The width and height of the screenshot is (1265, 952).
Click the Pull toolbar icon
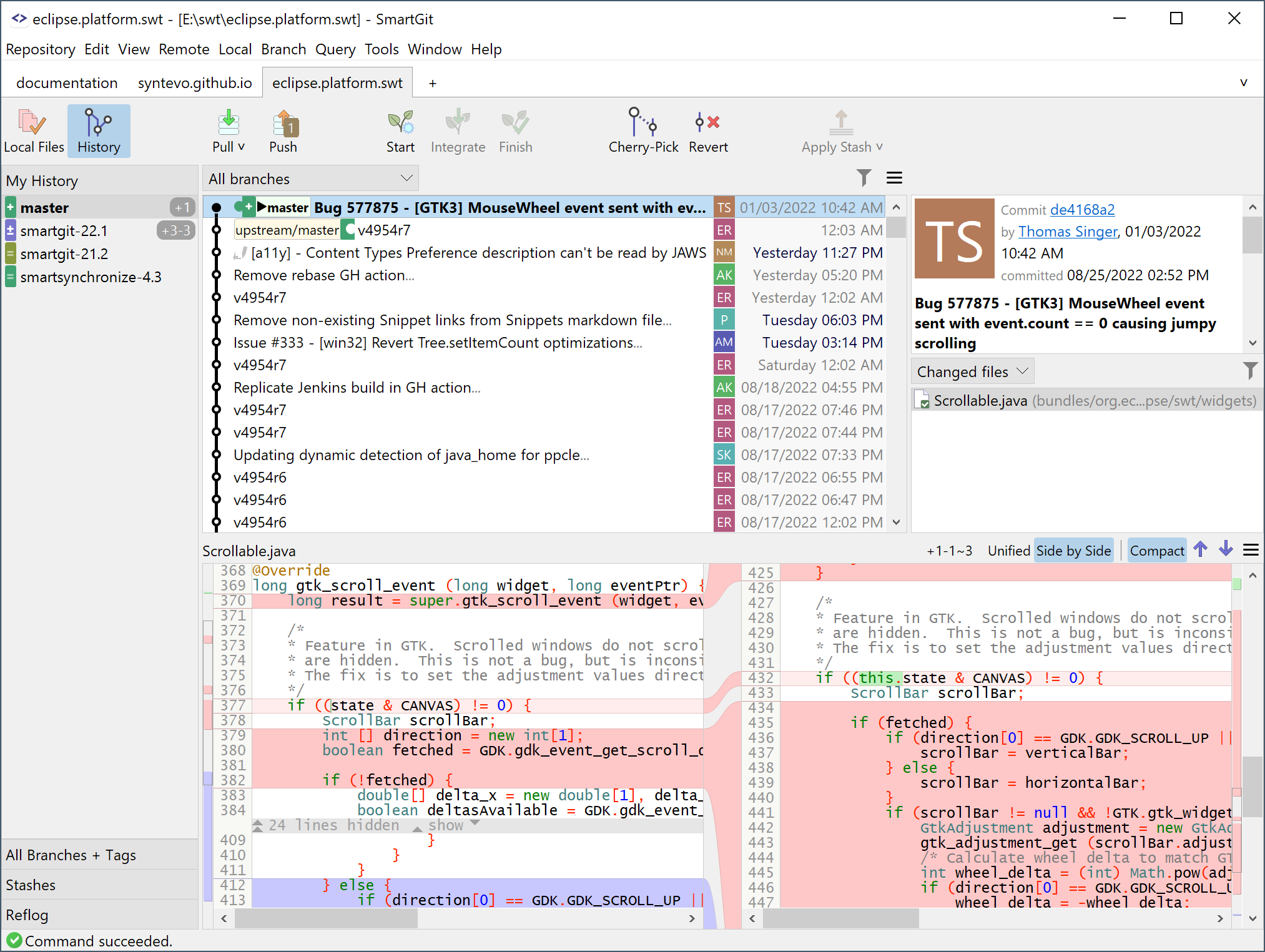coord(228,122)
